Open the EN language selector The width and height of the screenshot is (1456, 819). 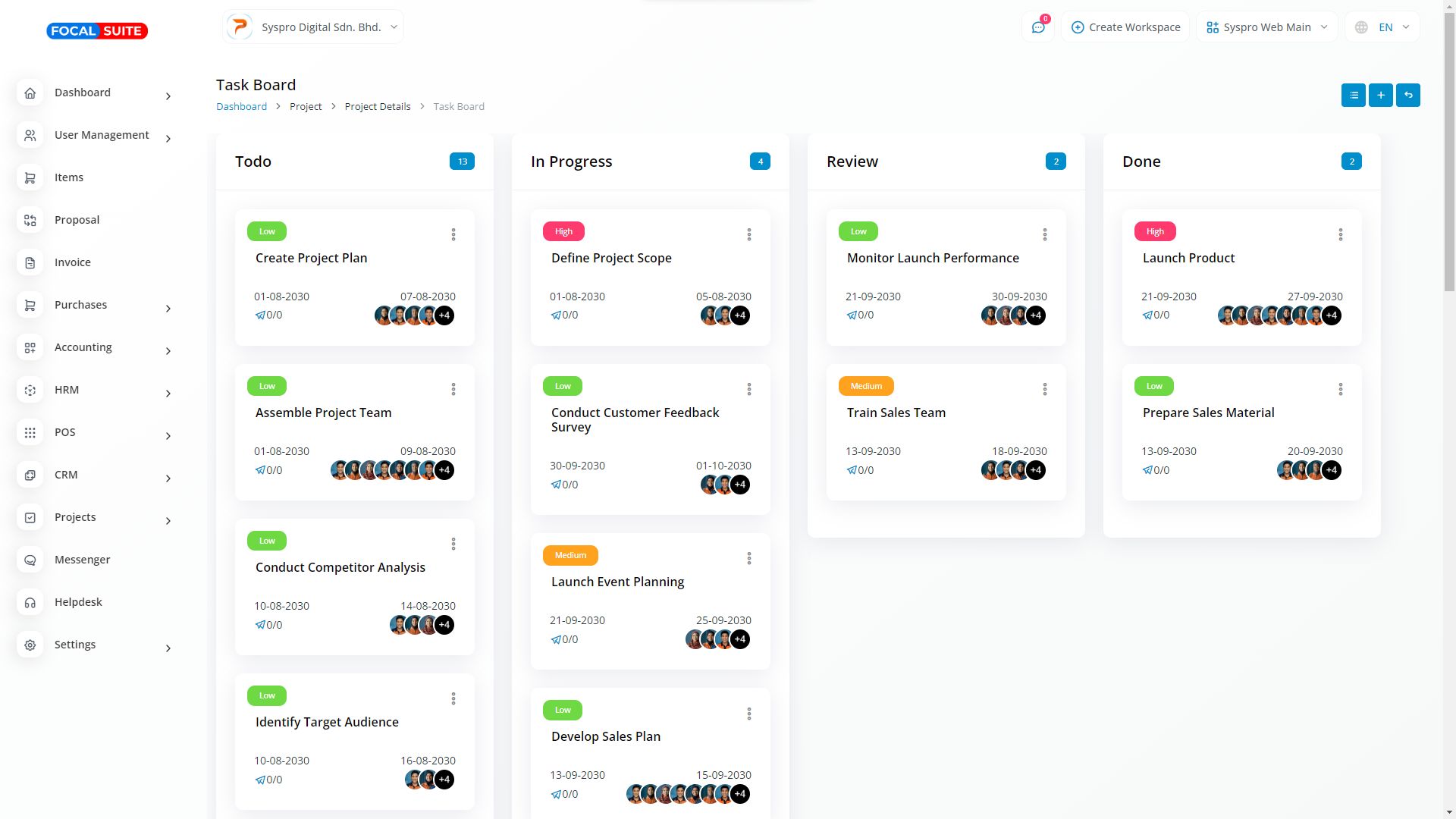[x=1382, y=27]
